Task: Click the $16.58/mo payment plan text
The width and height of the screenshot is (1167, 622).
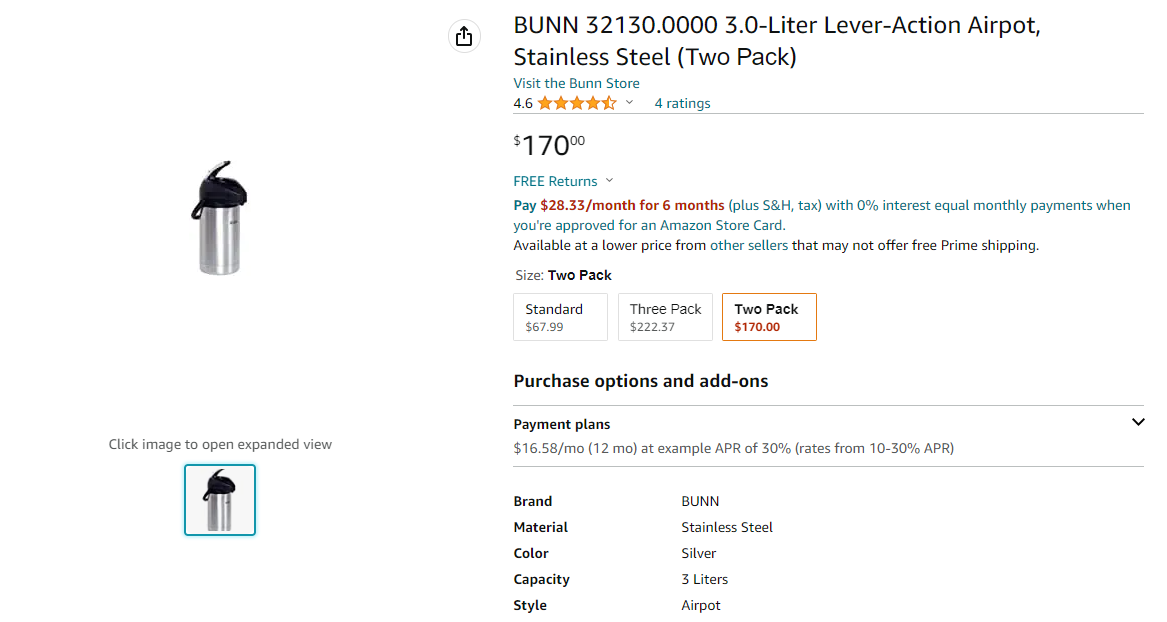Action: click(734, 449)
